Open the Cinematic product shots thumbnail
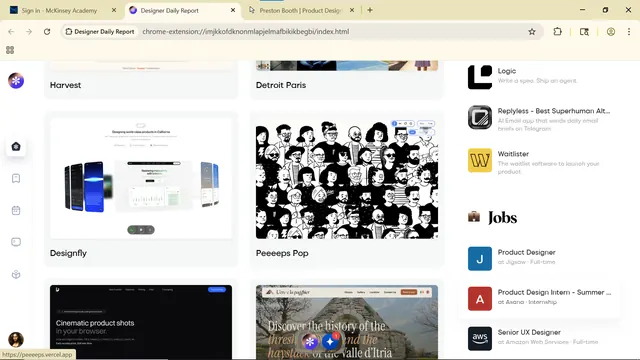The width and height of the screenshot is (640, 360). tap(141, 322)
